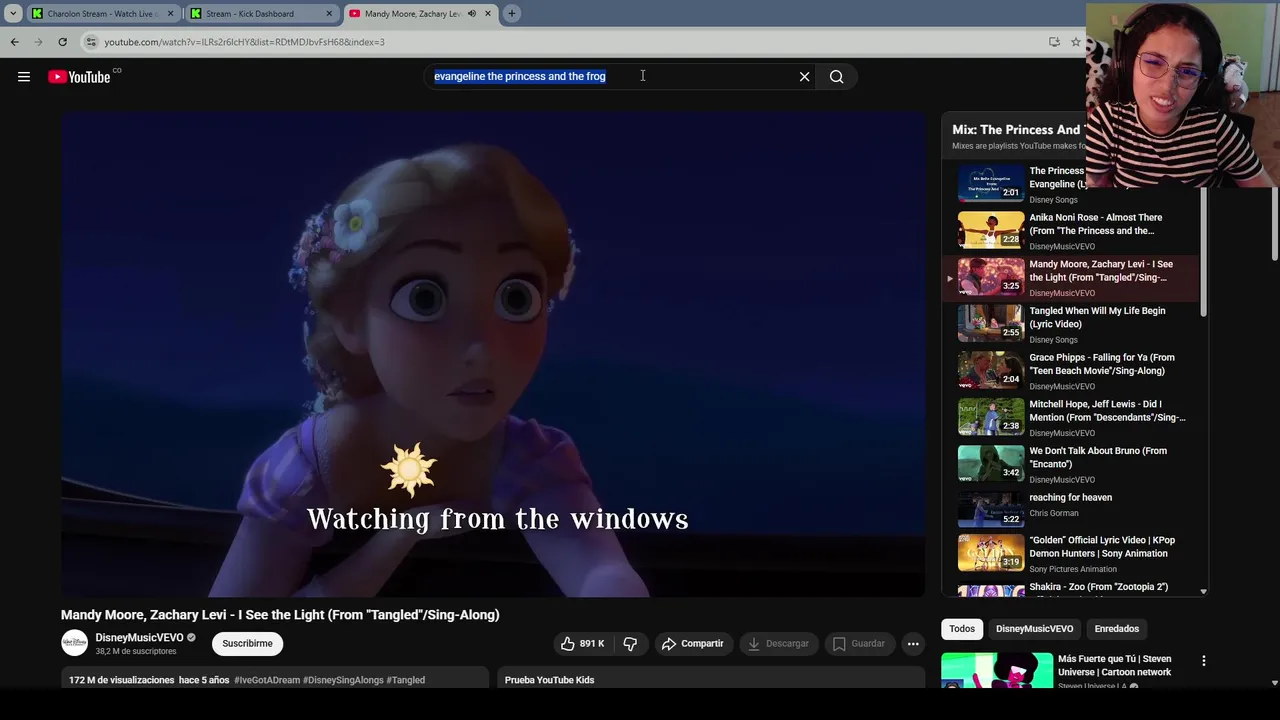The height and width of the screenshot is (720, 1280).
Task: Select the current I See the Light playlist item
Action: [1070, 278]
